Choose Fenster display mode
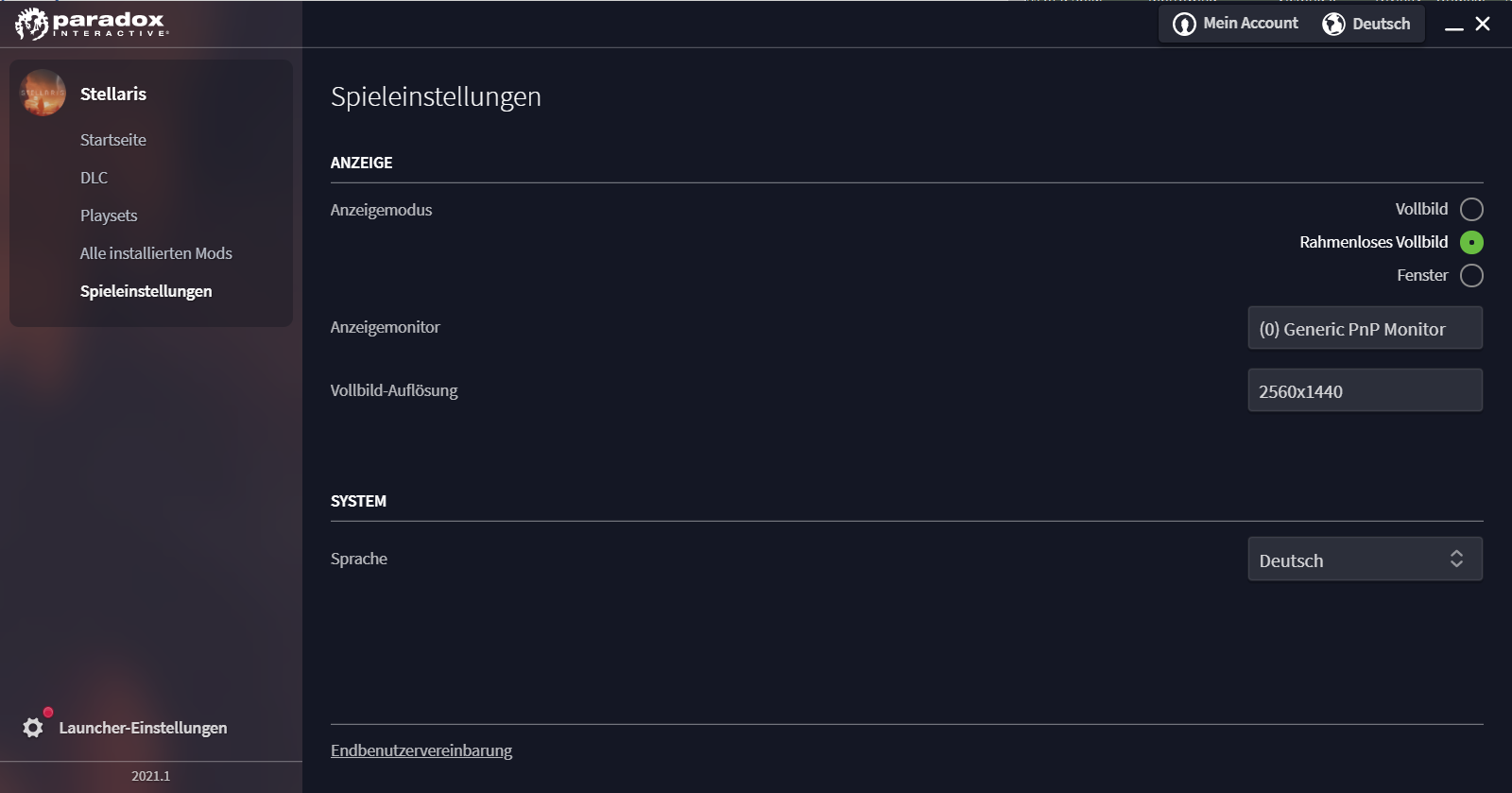 1471,275
